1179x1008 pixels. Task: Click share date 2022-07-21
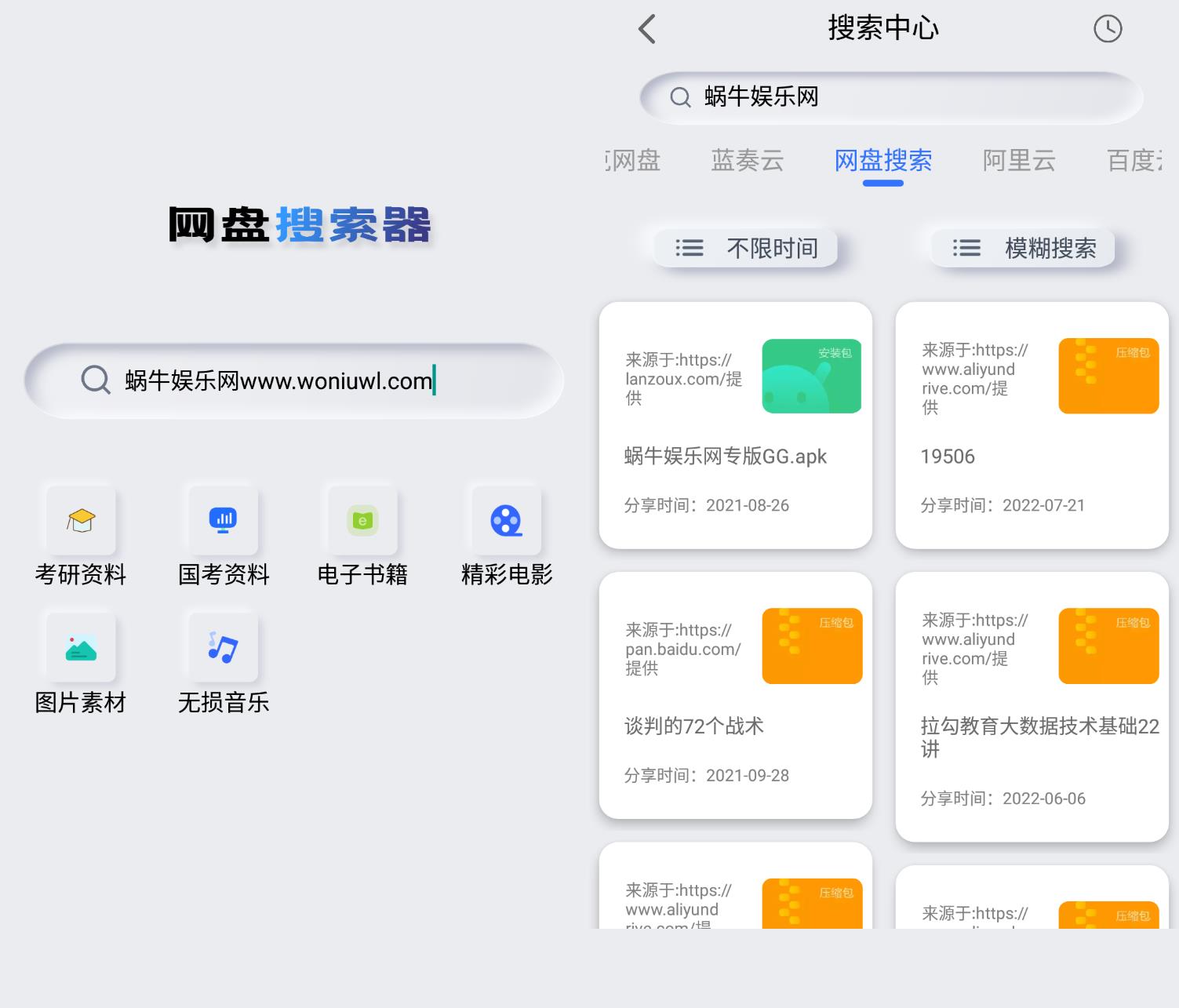point(1044,506)
